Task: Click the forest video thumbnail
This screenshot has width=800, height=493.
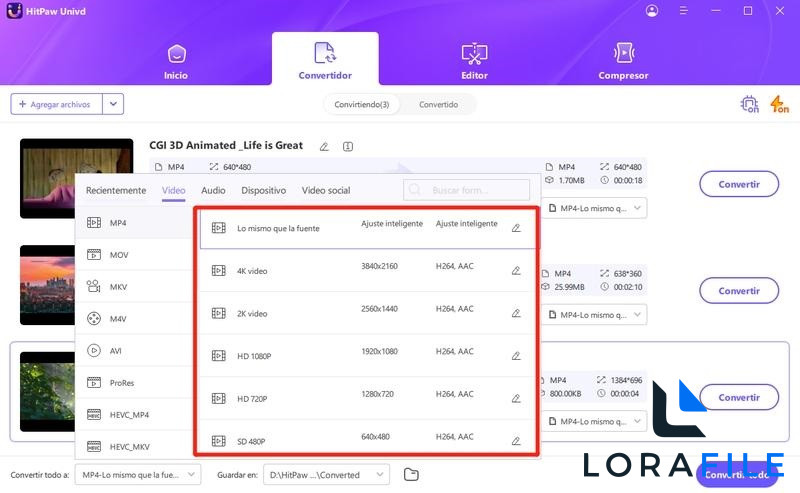Action: pos(47,391)
